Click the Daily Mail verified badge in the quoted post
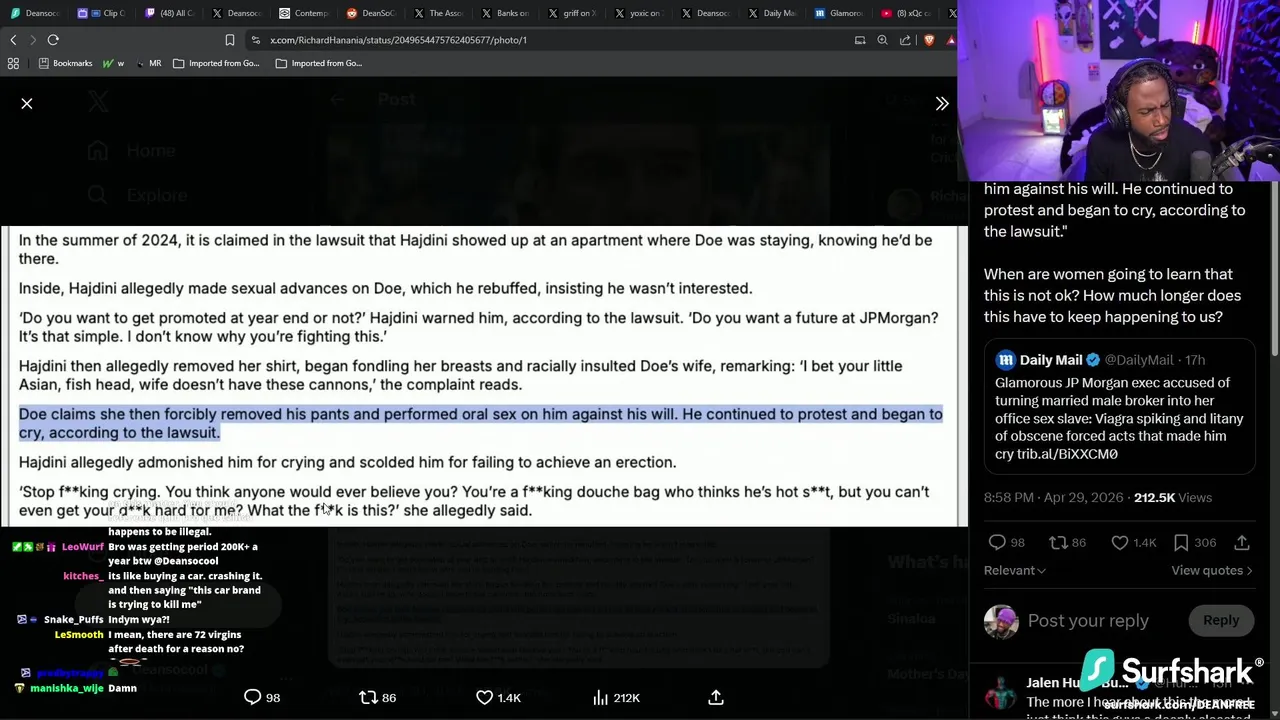Screen dimensions: 1280x720 coord(1093,360)
